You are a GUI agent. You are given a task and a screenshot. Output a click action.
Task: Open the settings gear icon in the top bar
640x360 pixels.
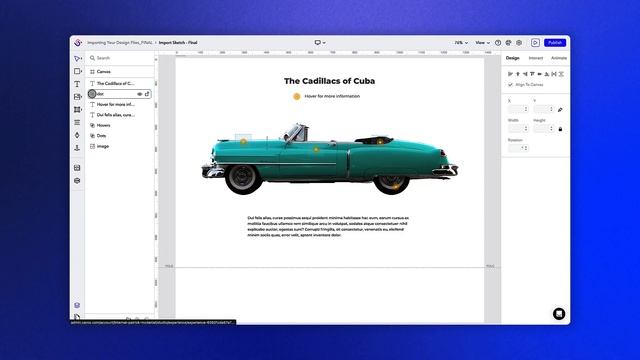tap(519, 42)
